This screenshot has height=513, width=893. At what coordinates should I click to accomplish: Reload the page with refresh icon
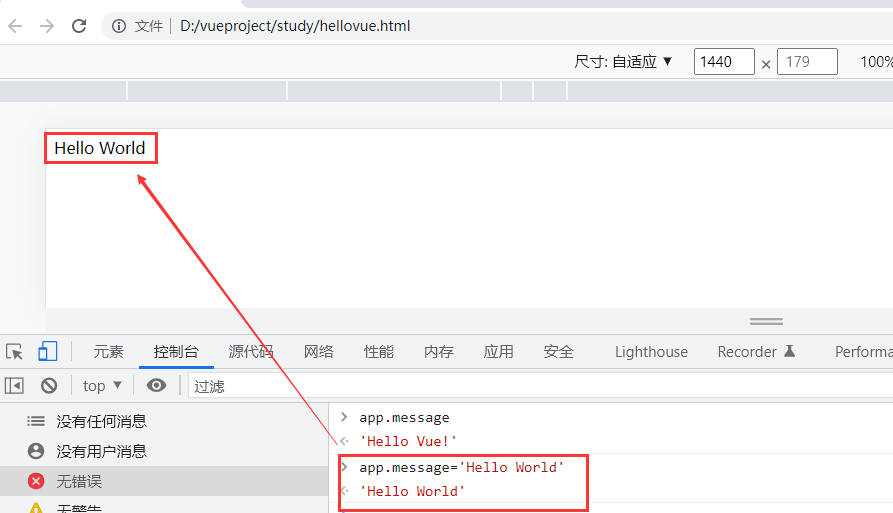(x=78, y=26)
